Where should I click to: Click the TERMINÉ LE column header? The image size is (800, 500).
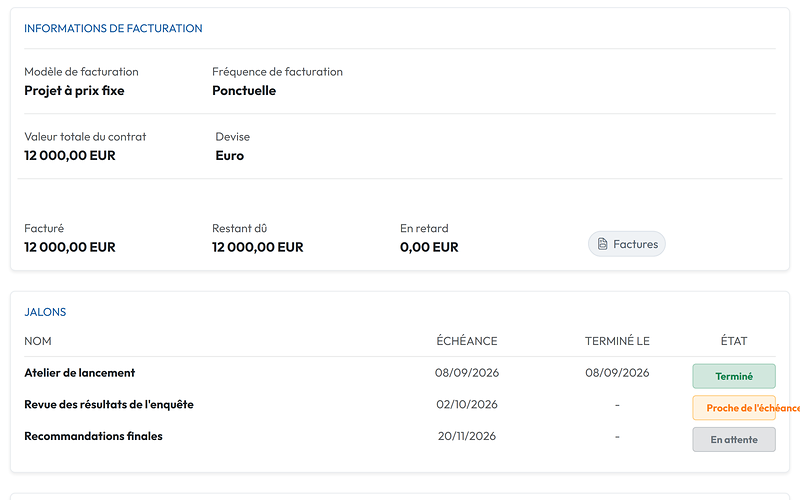coord(617,341)
